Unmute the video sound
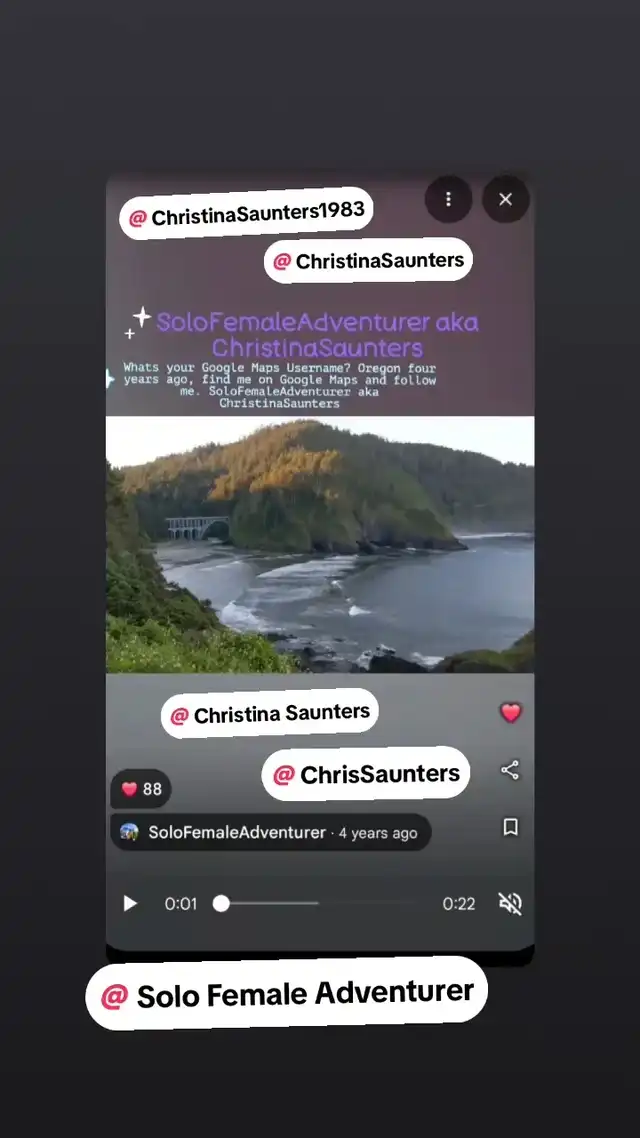 click(510, 904)
